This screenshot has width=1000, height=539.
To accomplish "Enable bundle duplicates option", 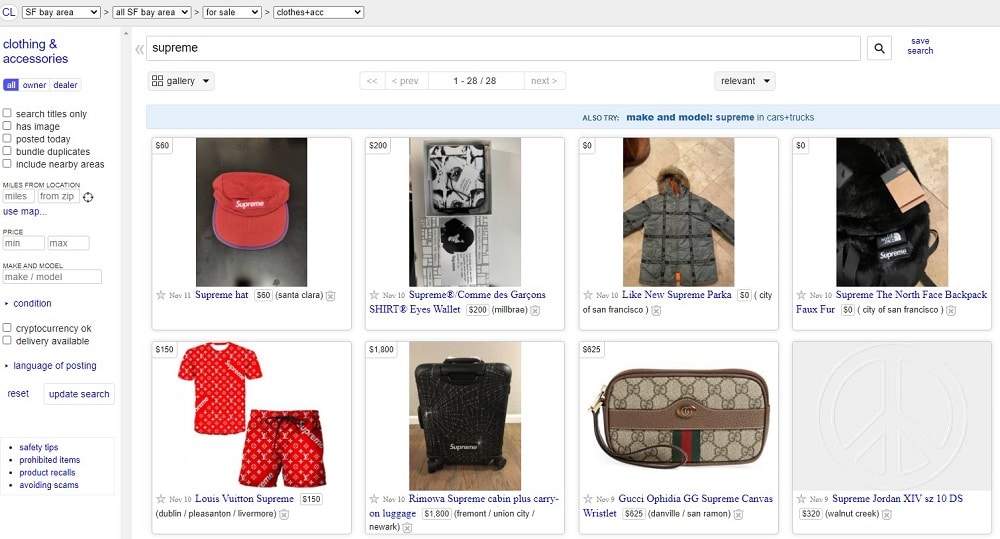I will coord(7,151).
